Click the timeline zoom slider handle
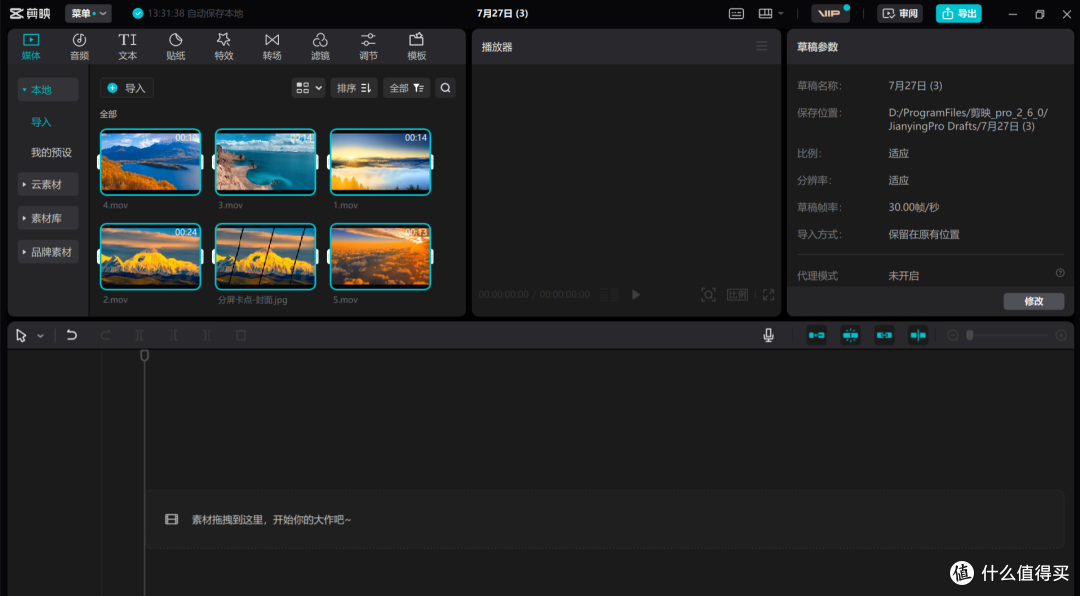The width and height of the screenshot is (1080, 596). (970, 336)
